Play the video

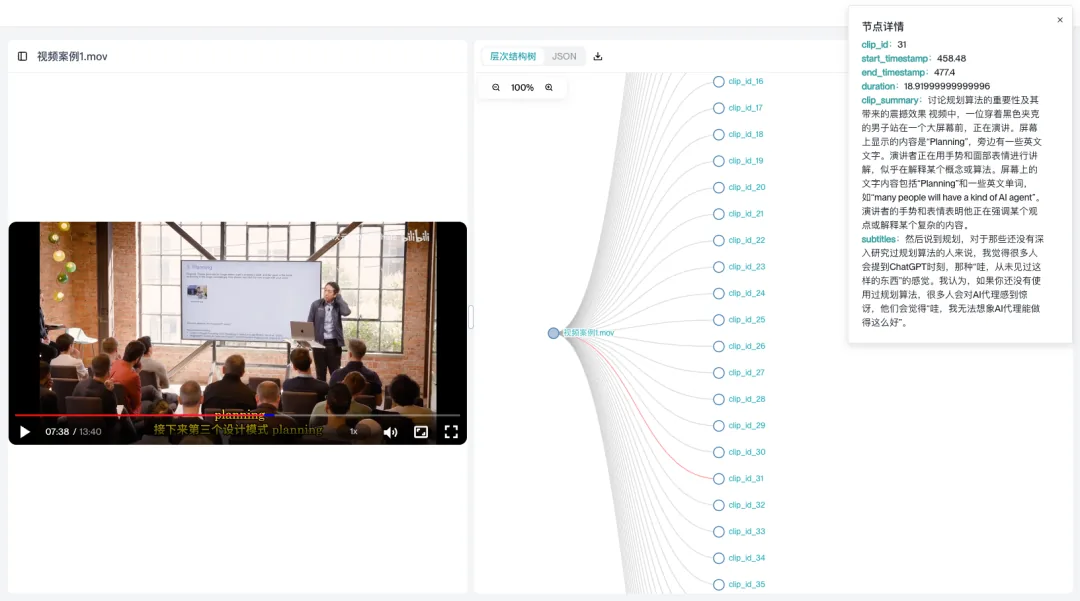coord(25,432)
